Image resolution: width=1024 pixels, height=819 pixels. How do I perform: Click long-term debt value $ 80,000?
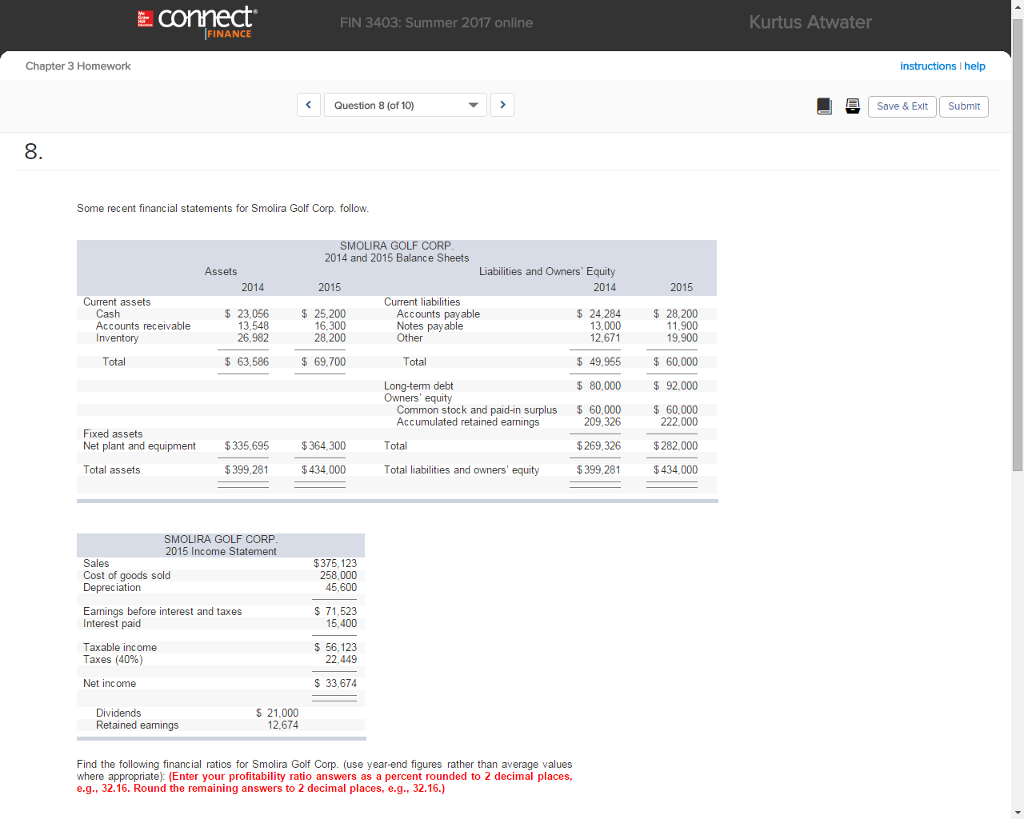point(599,386)
